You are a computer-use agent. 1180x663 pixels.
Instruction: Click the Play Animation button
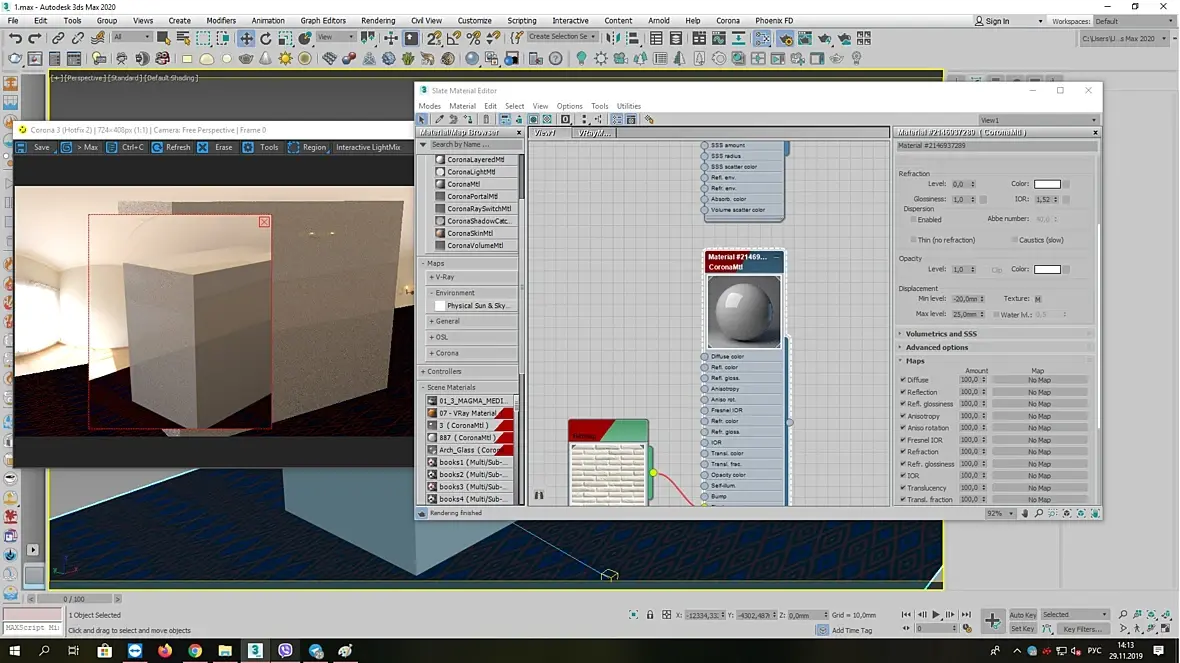[936, 615]
